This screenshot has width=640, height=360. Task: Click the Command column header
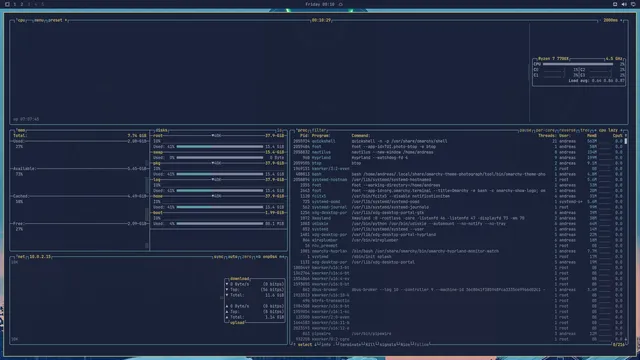[361, 136]
